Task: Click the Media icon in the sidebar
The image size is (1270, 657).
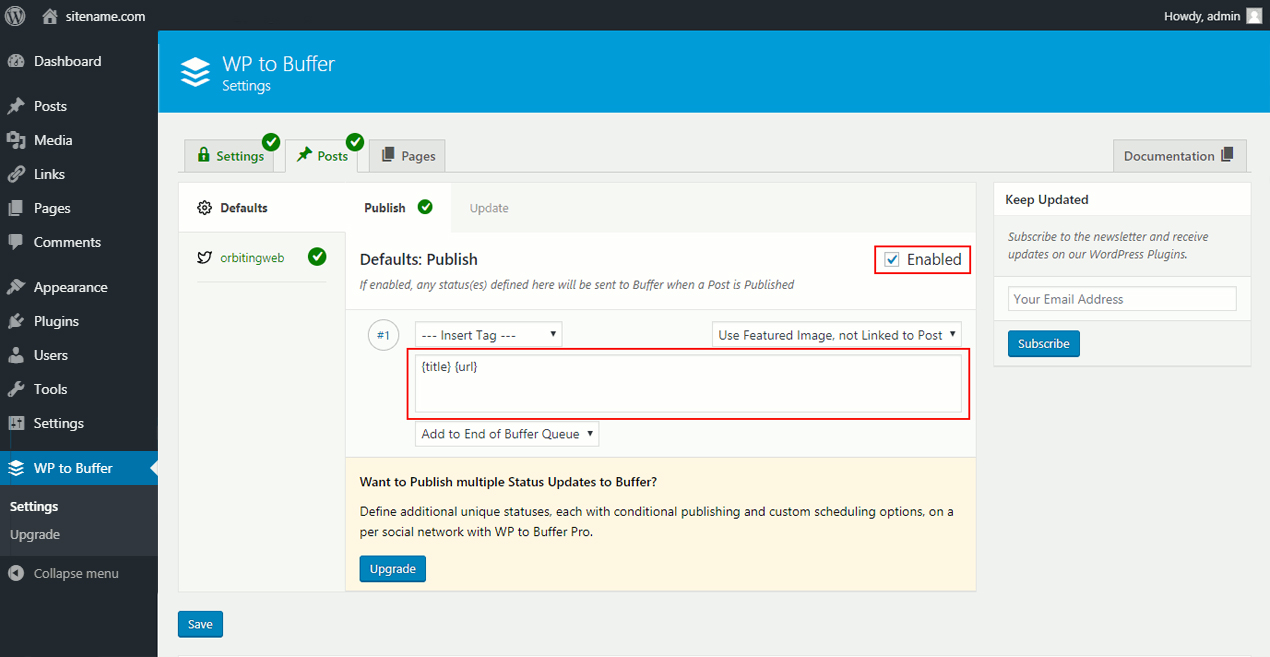Action: pyautogui.click(x=16, y=140)
